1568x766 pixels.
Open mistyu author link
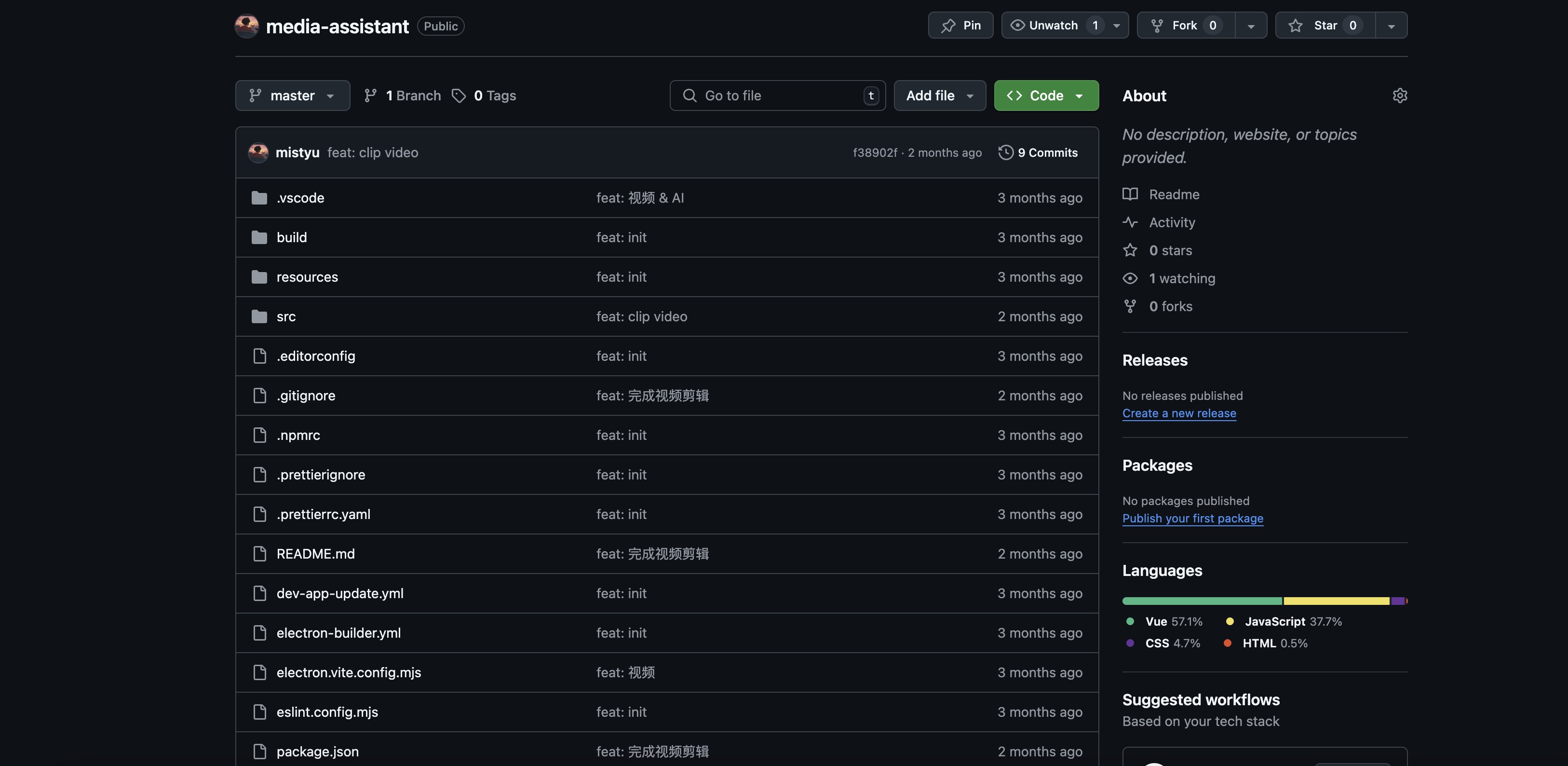[x=297, y=153]
